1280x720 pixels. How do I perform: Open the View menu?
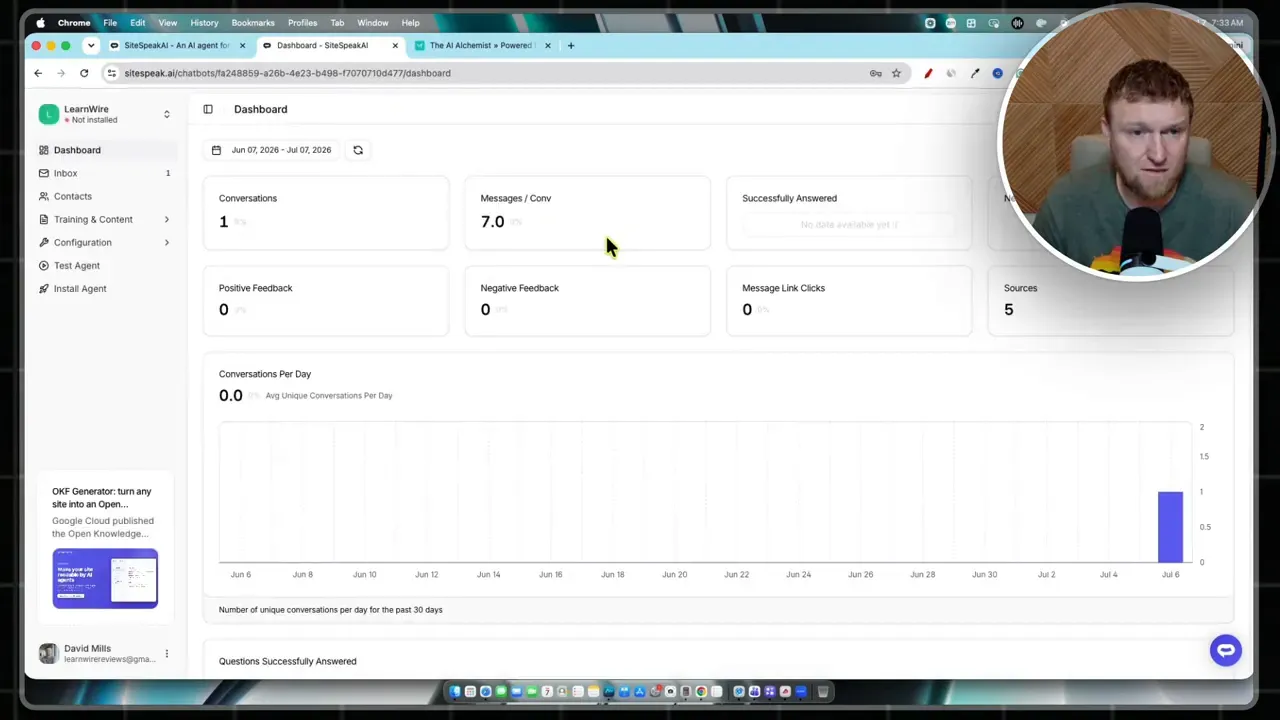168,22
